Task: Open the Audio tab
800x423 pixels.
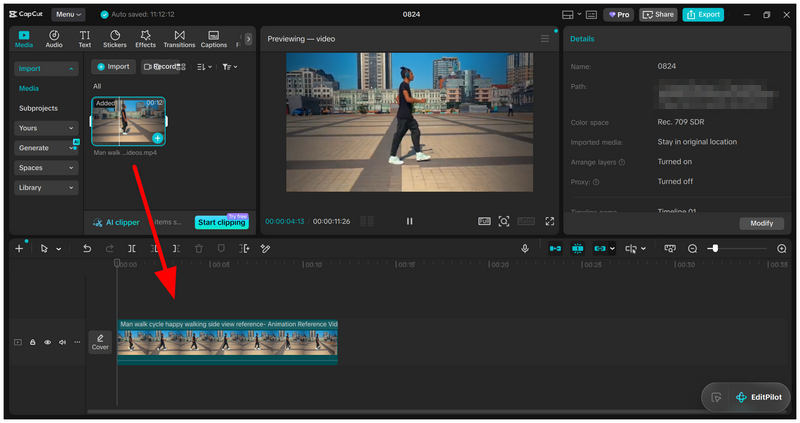Action: click(x=54, y=39)
